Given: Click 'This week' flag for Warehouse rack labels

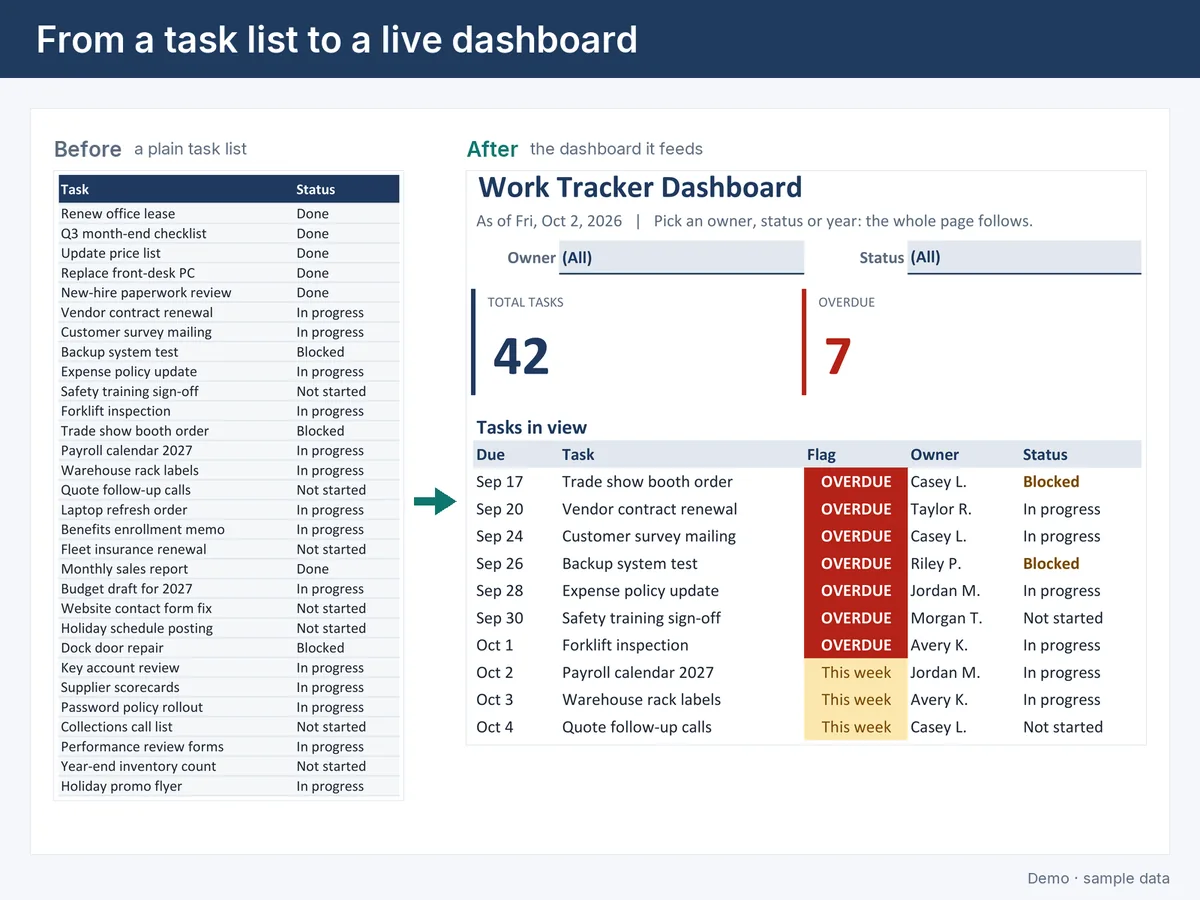Looking at the screenshot, I should pos(856,700).
